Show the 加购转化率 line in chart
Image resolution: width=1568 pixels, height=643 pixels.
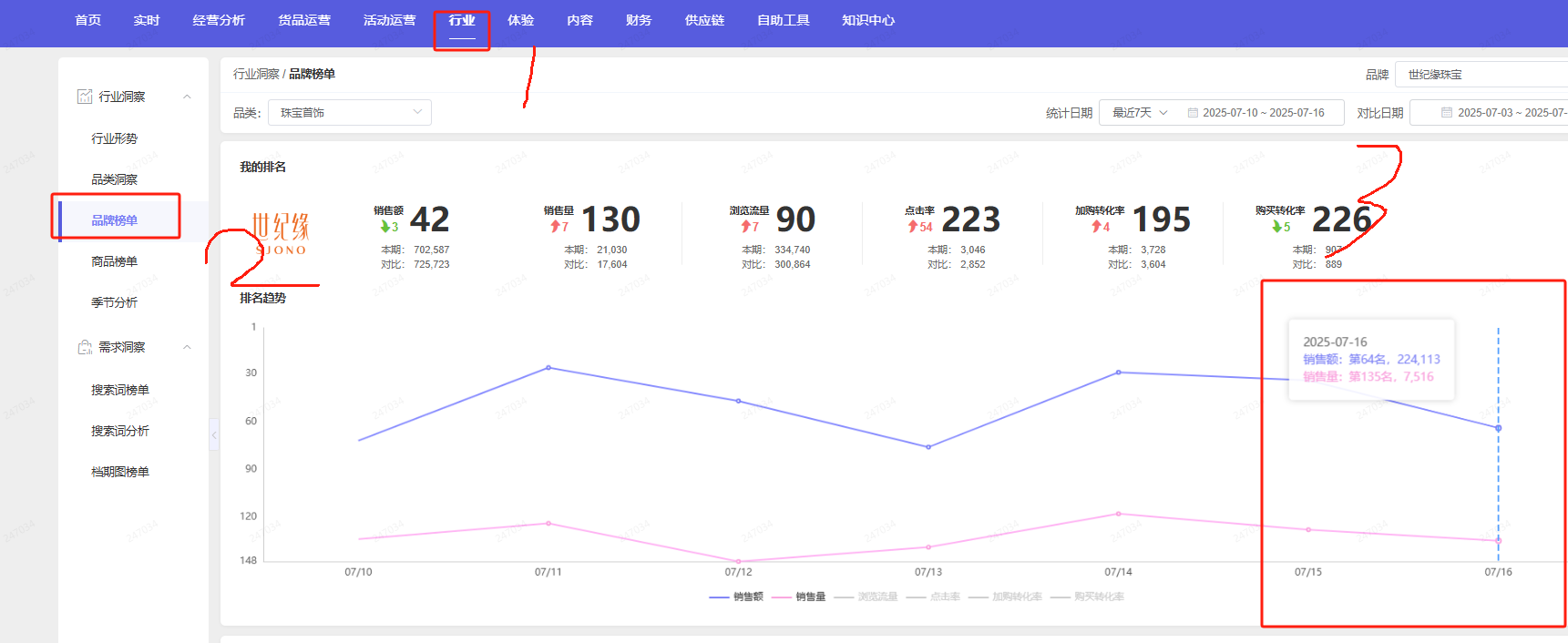click(1005, 597)
